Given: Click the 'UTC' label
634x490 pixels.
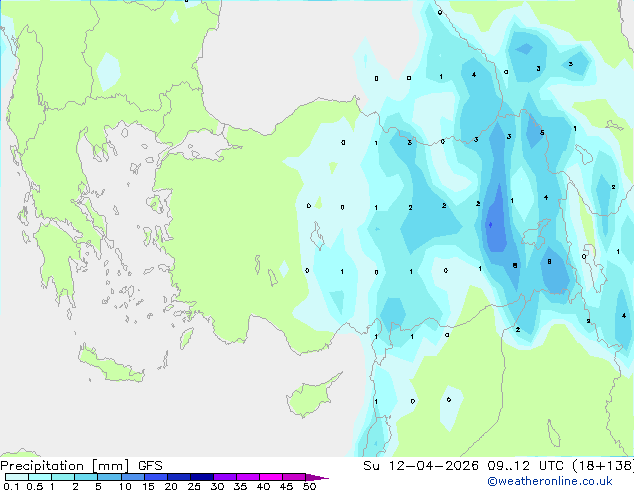Looking at the screenshot, I should [551, 466].
